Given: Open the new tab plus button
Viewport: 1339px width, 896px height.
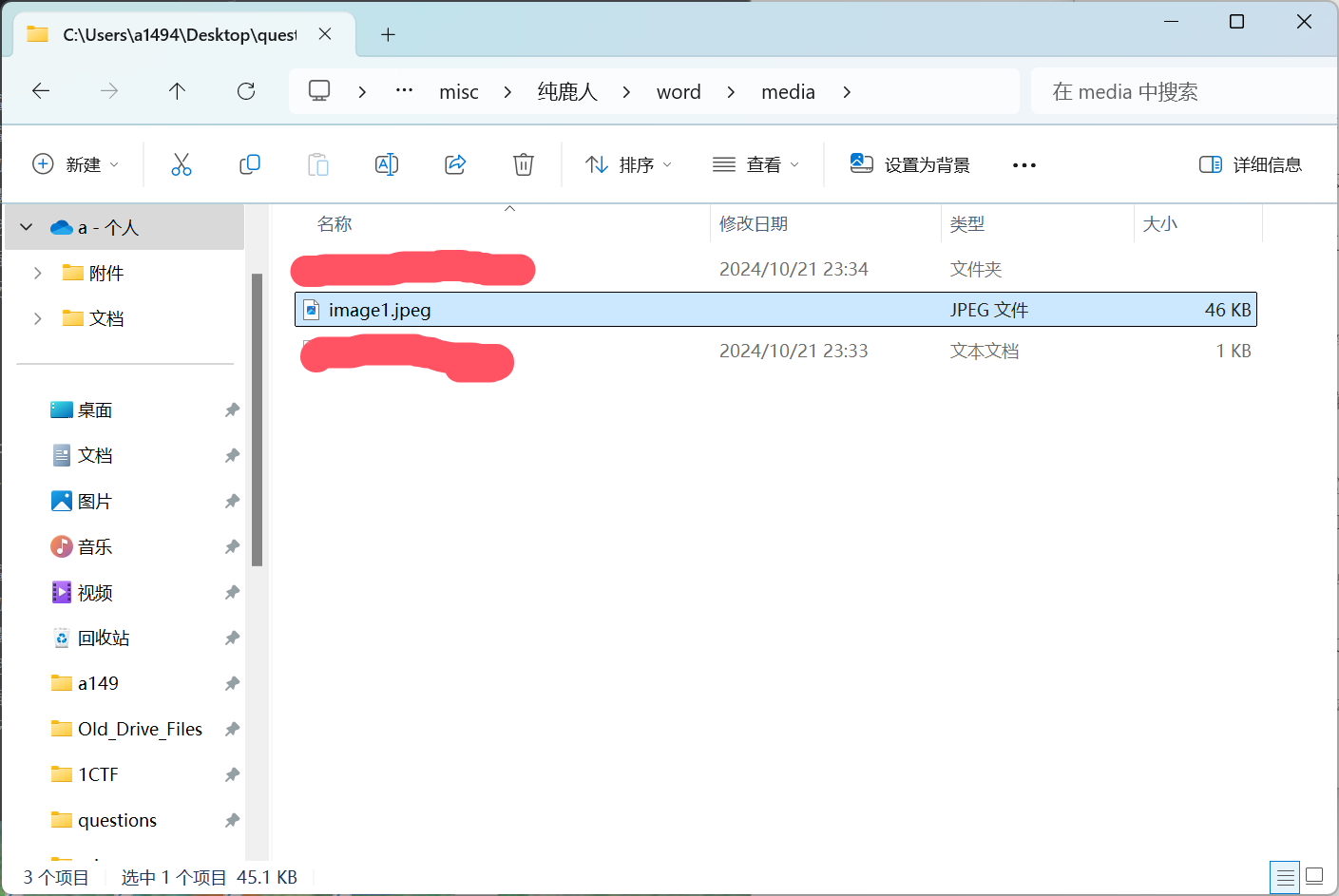Looking at the screenshot, I should point(388,35).
